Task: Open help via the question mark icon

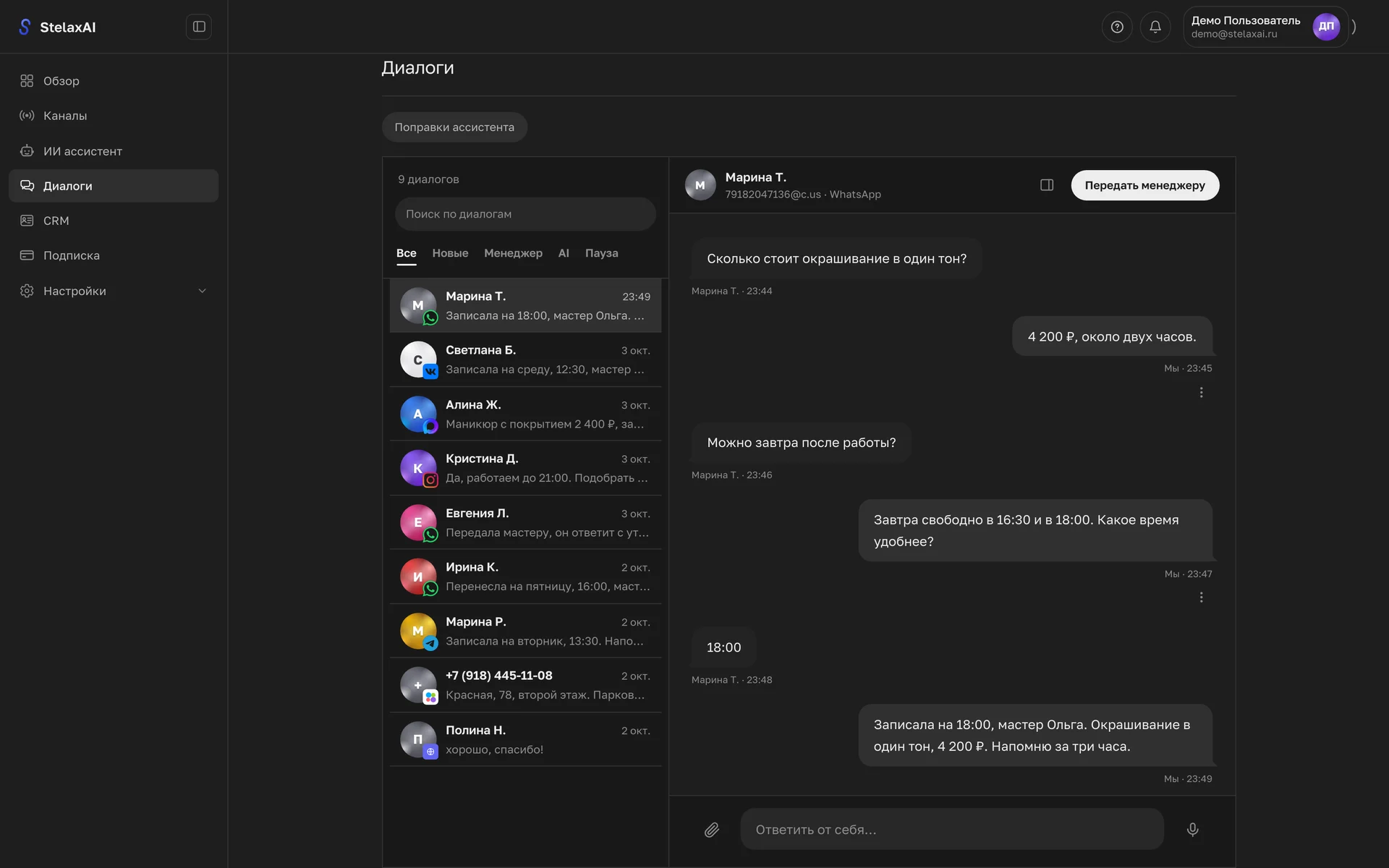Action: pyautogui.click(x=1117, y=27)
